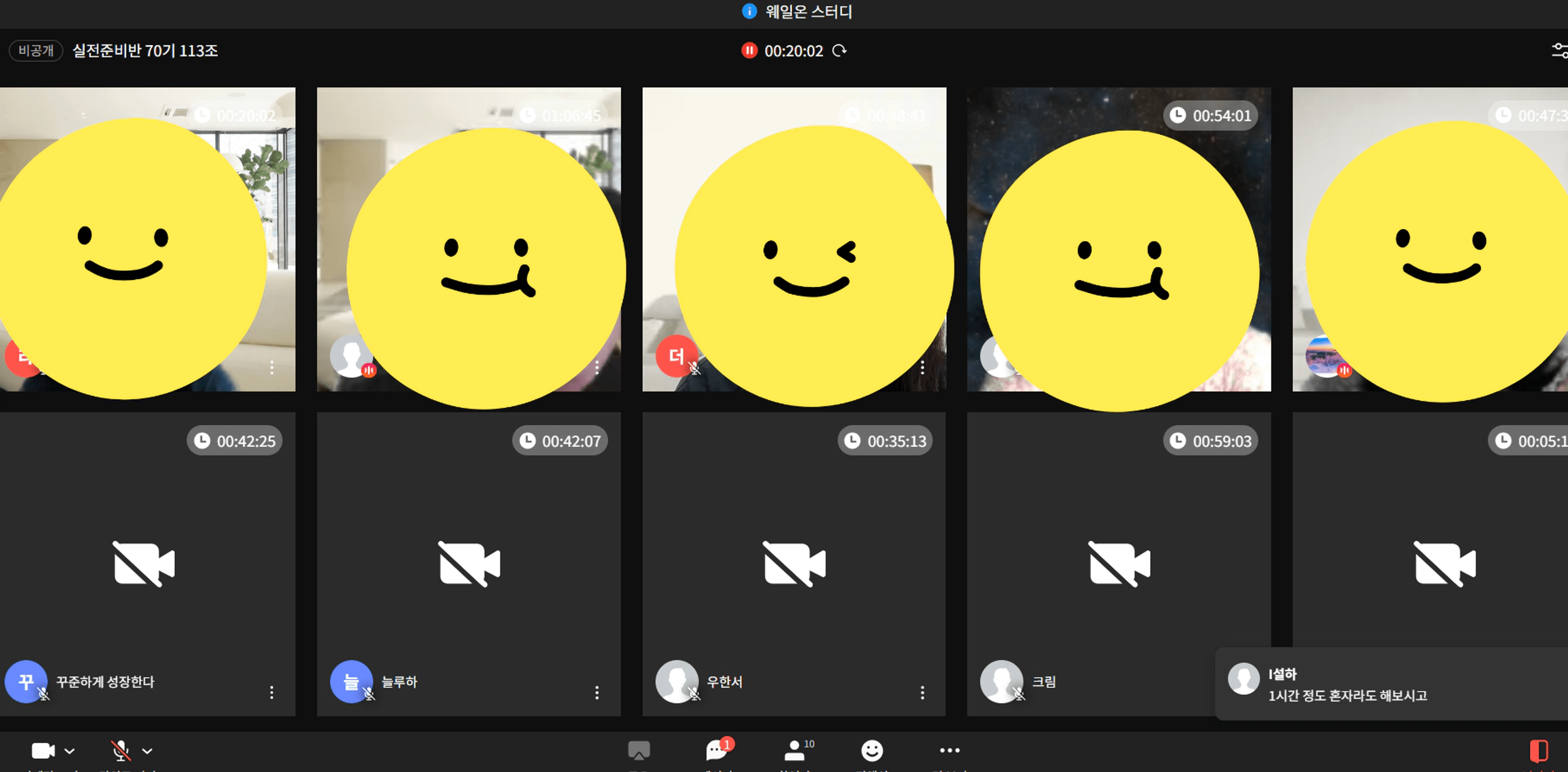
Task: Select the 크림 participant video tile
Action: [1119, 564]
